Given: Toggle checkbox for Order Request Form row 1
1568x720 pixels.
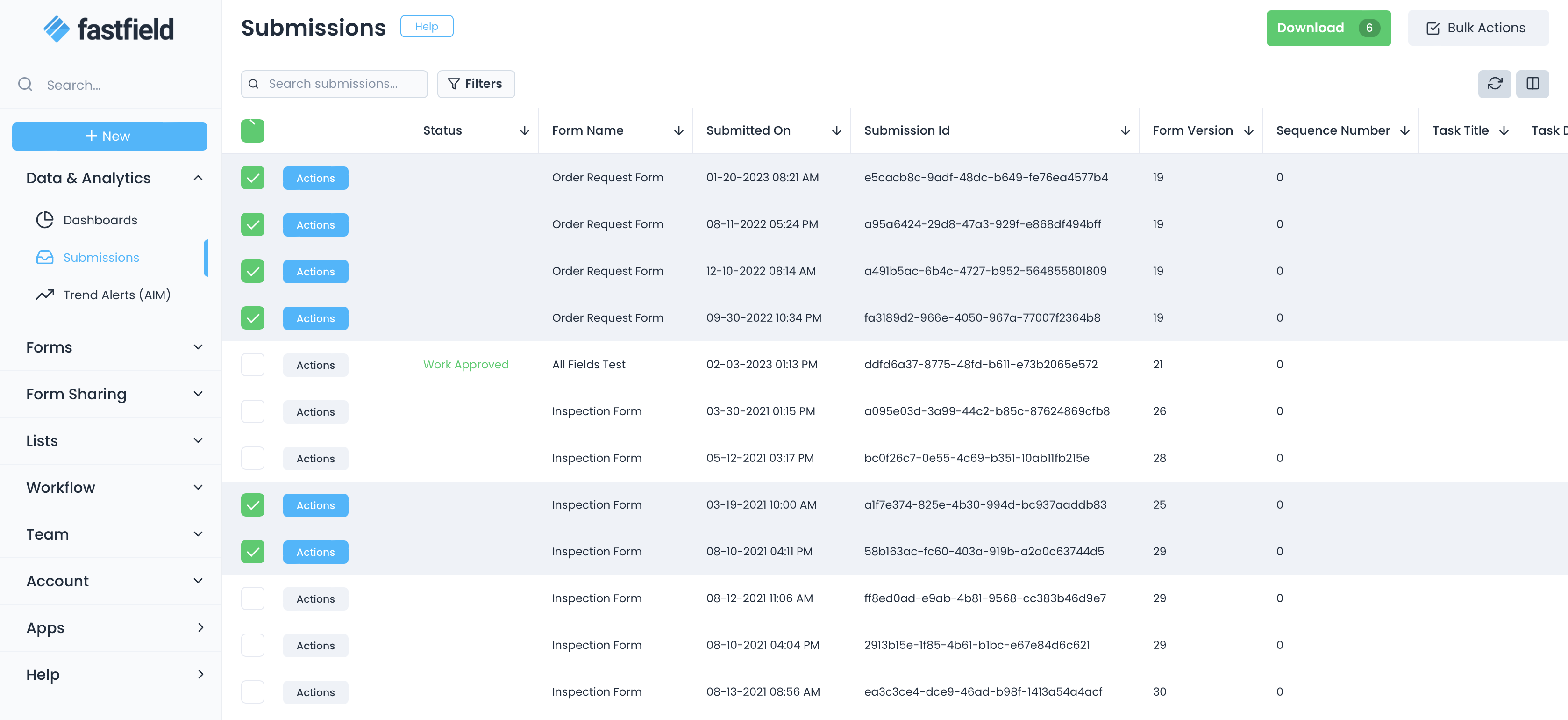Looking at the screenshot, I should [253, 178].
